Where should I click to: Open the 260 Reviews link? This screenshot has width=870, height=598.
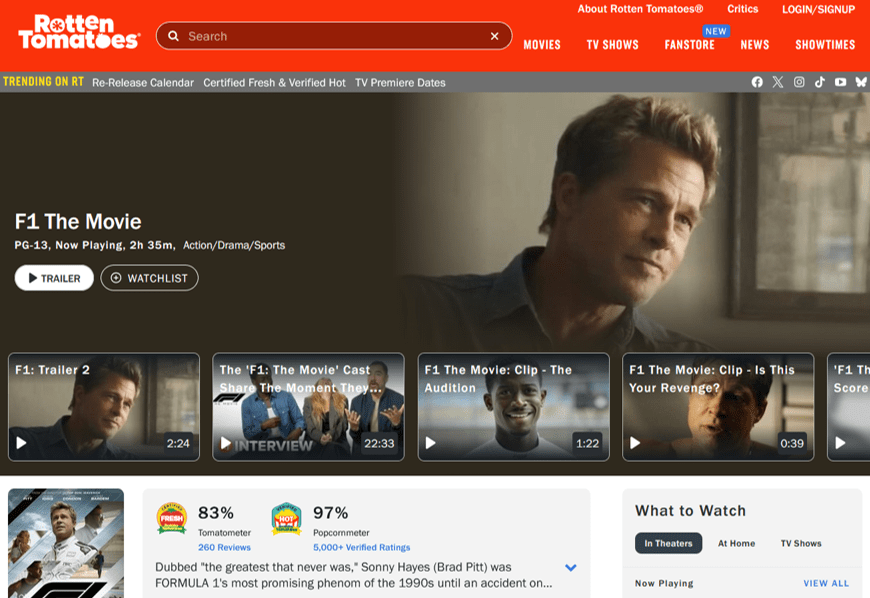click(x=224, y=547)
